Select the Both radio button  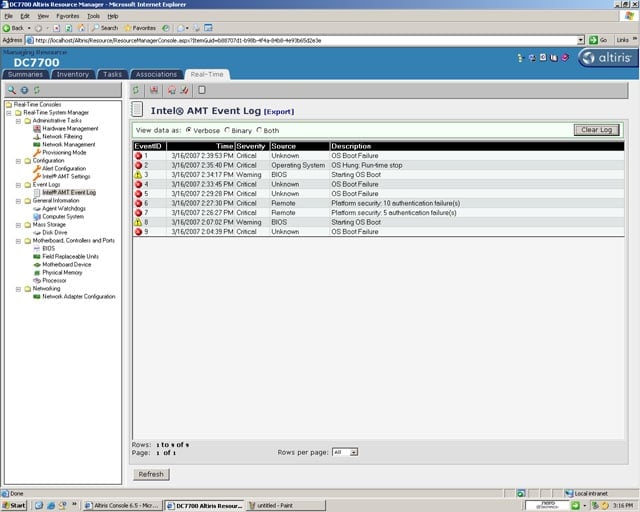click(259, 130)
